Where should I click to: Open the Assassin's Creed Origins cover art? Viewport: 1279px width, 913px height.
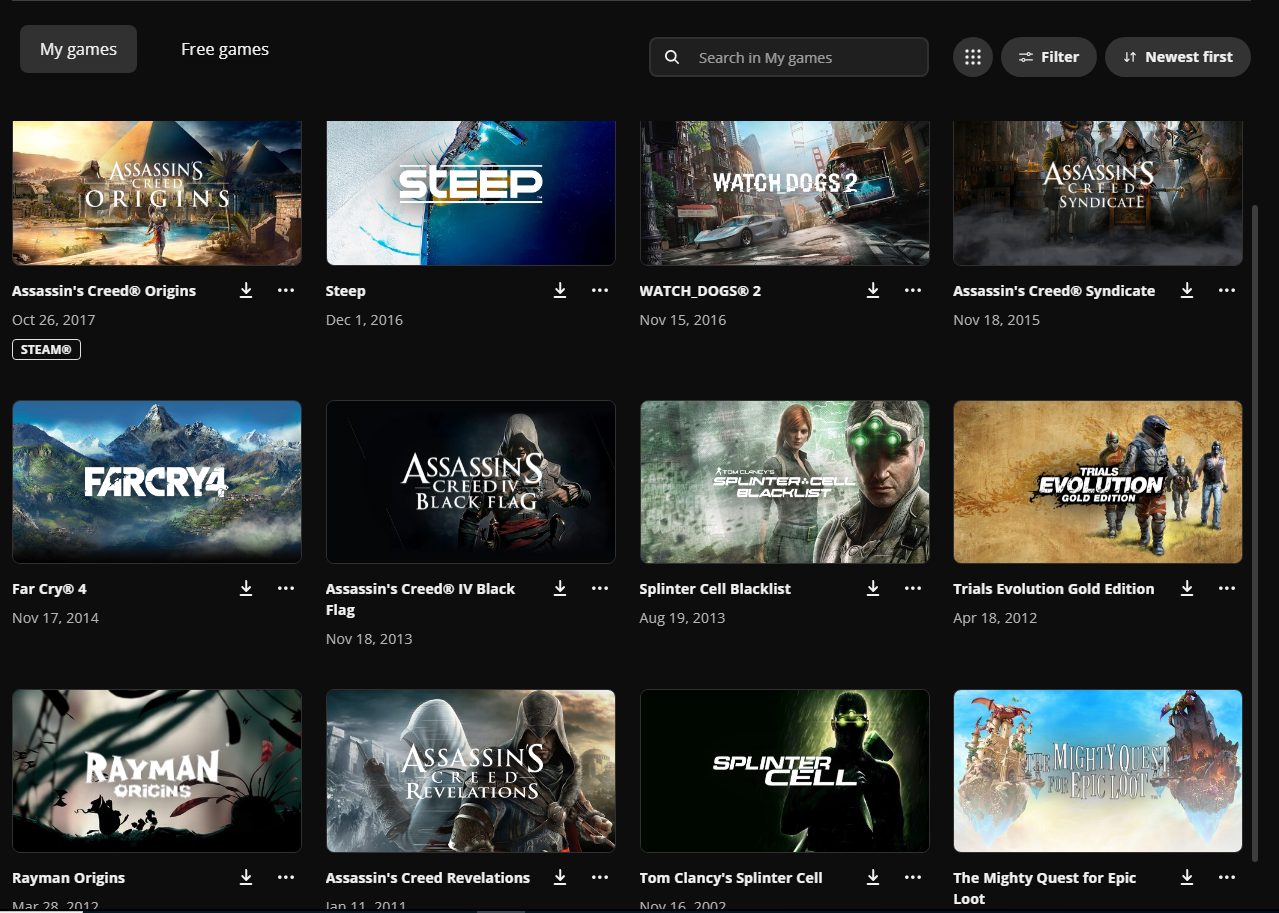coord(157,193)
